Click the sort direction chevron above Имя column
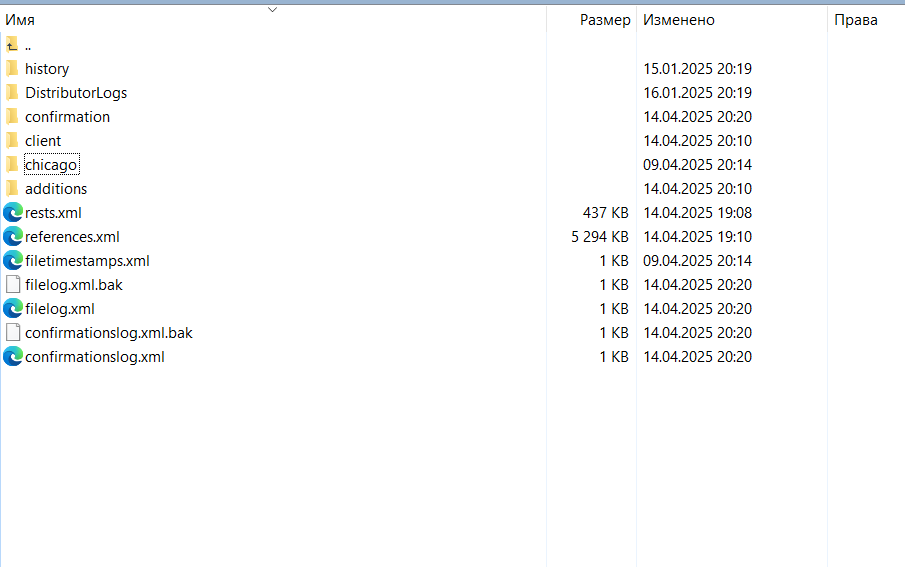 point(272,9)
